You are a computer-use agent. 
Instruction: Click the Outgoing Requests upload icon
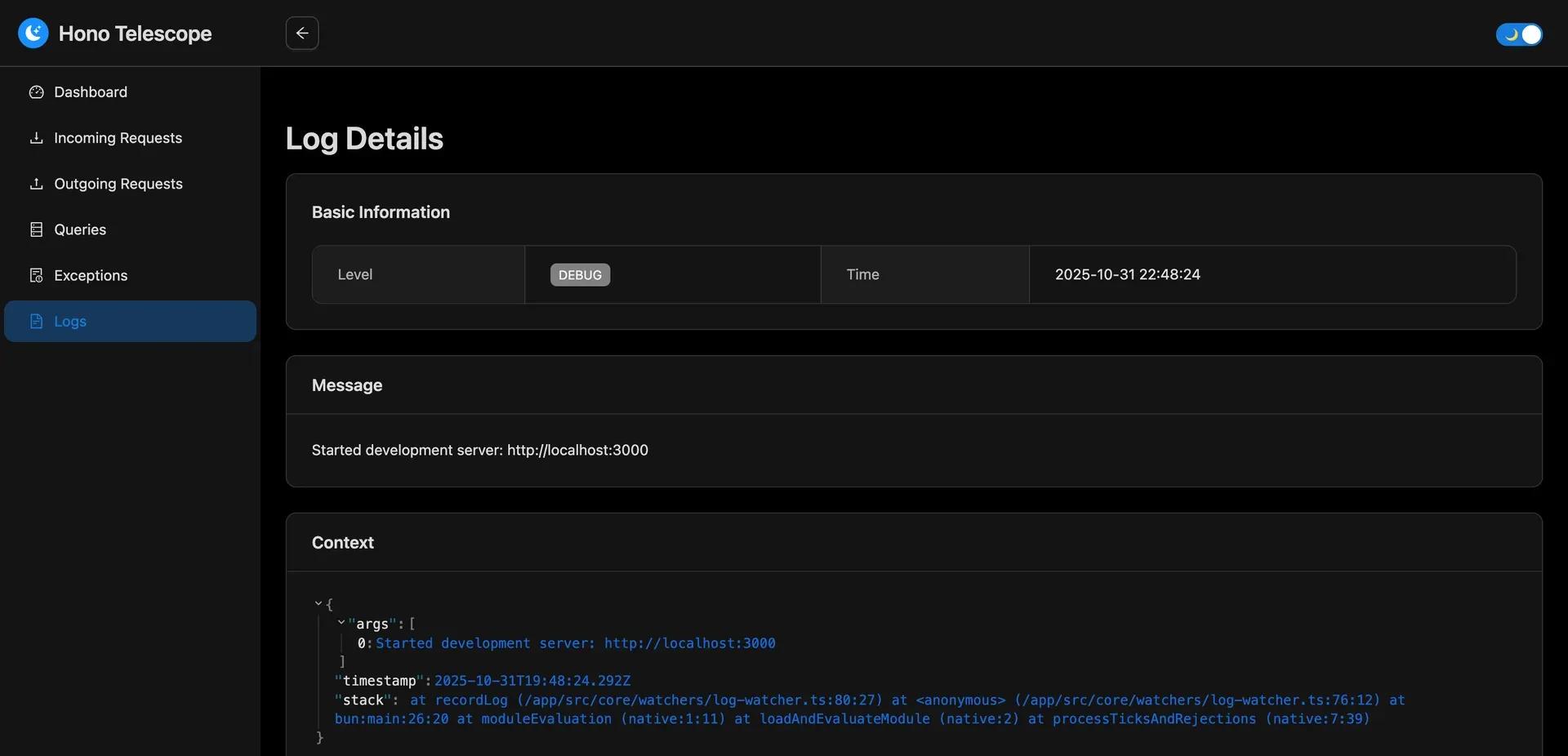tap(36, 183)
